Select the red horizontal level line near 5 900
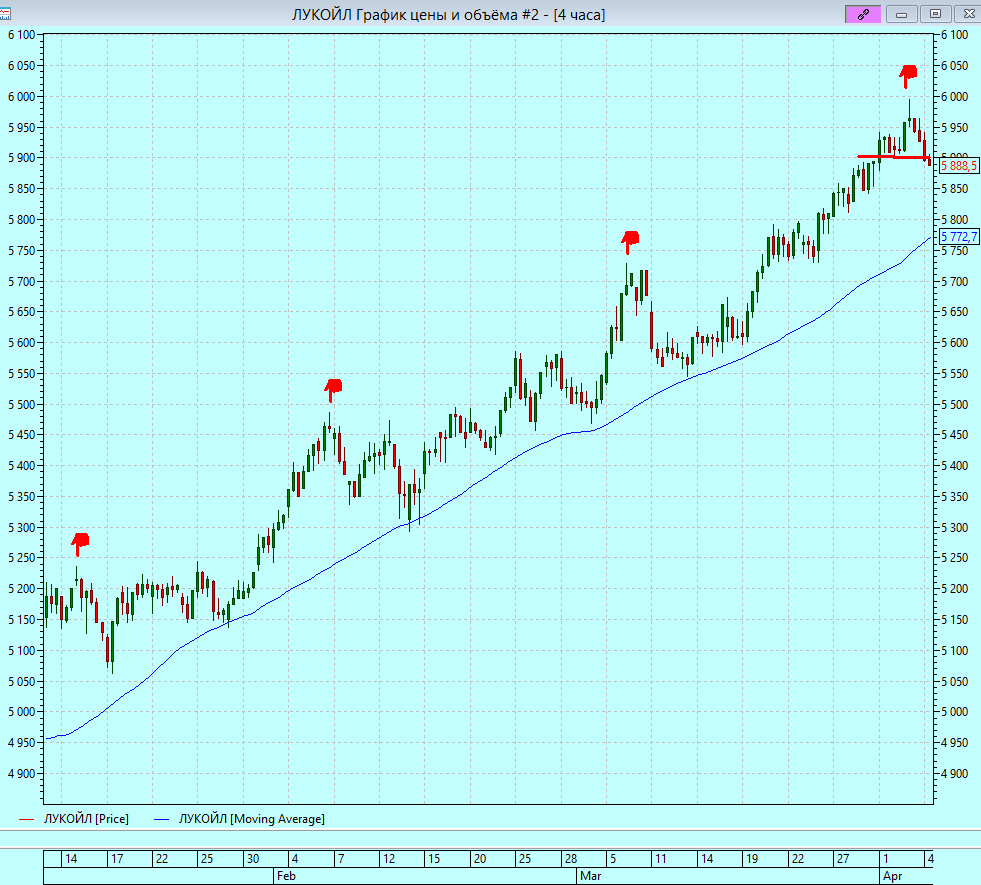The image size is (981, 885). [x=893, y=156]
